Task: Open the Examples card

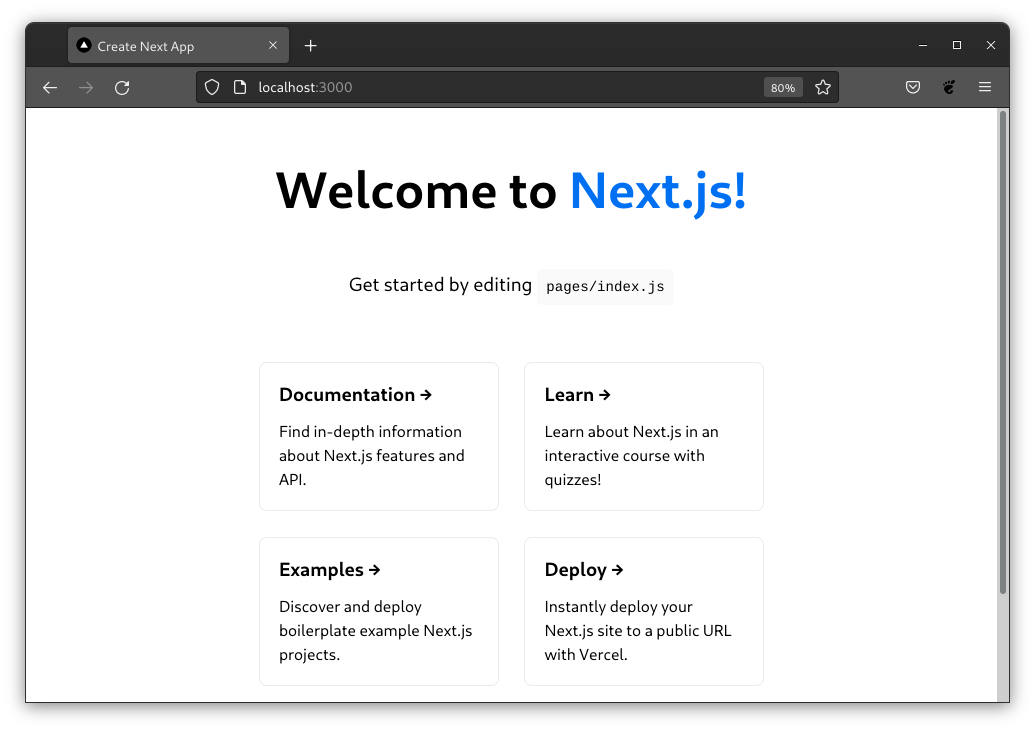Action: pyautogui.click(x=379, y=612)
